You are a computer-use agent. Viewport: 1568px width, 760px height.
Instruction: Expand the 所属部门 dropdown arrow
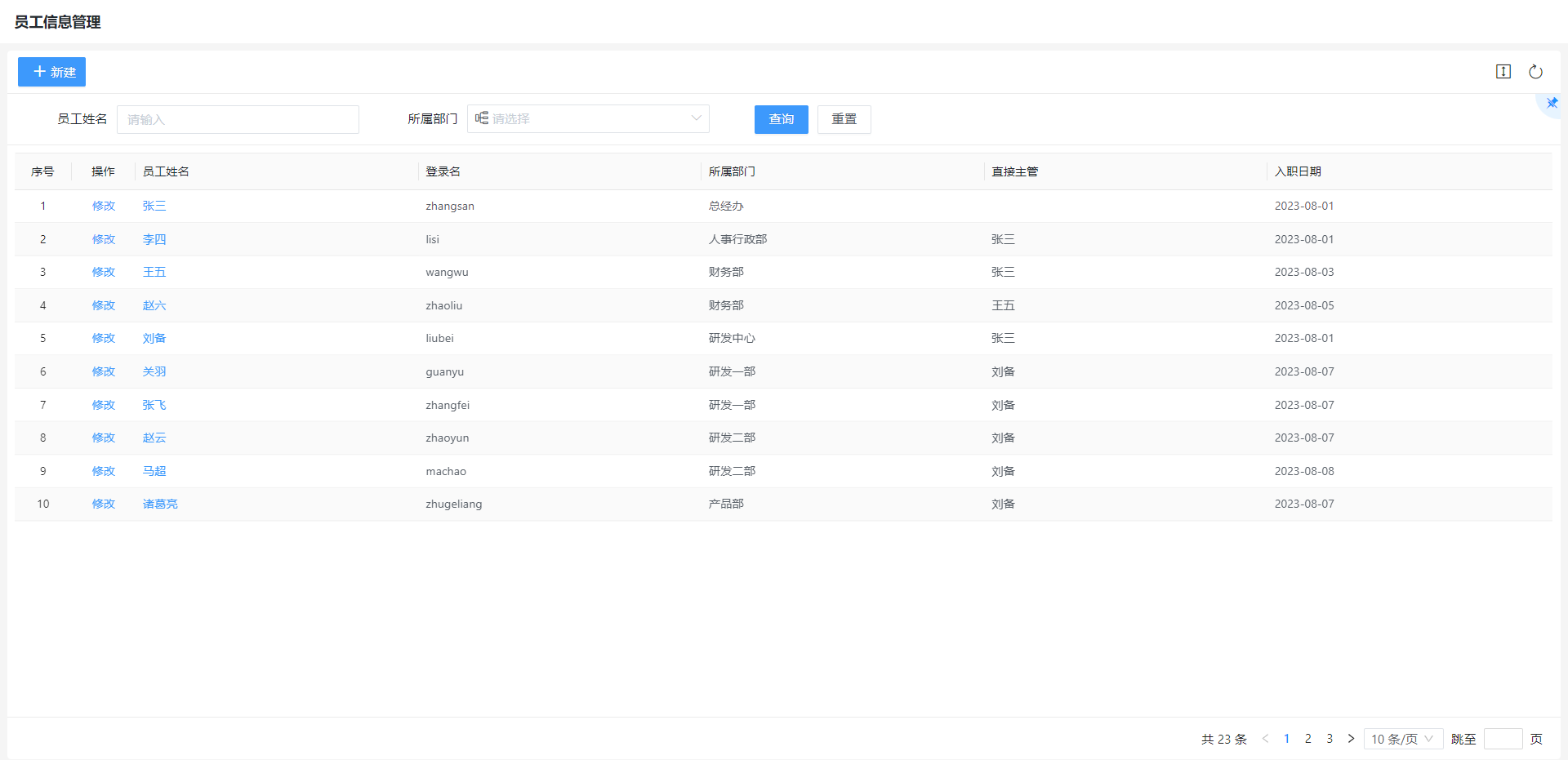click(696, 118)
